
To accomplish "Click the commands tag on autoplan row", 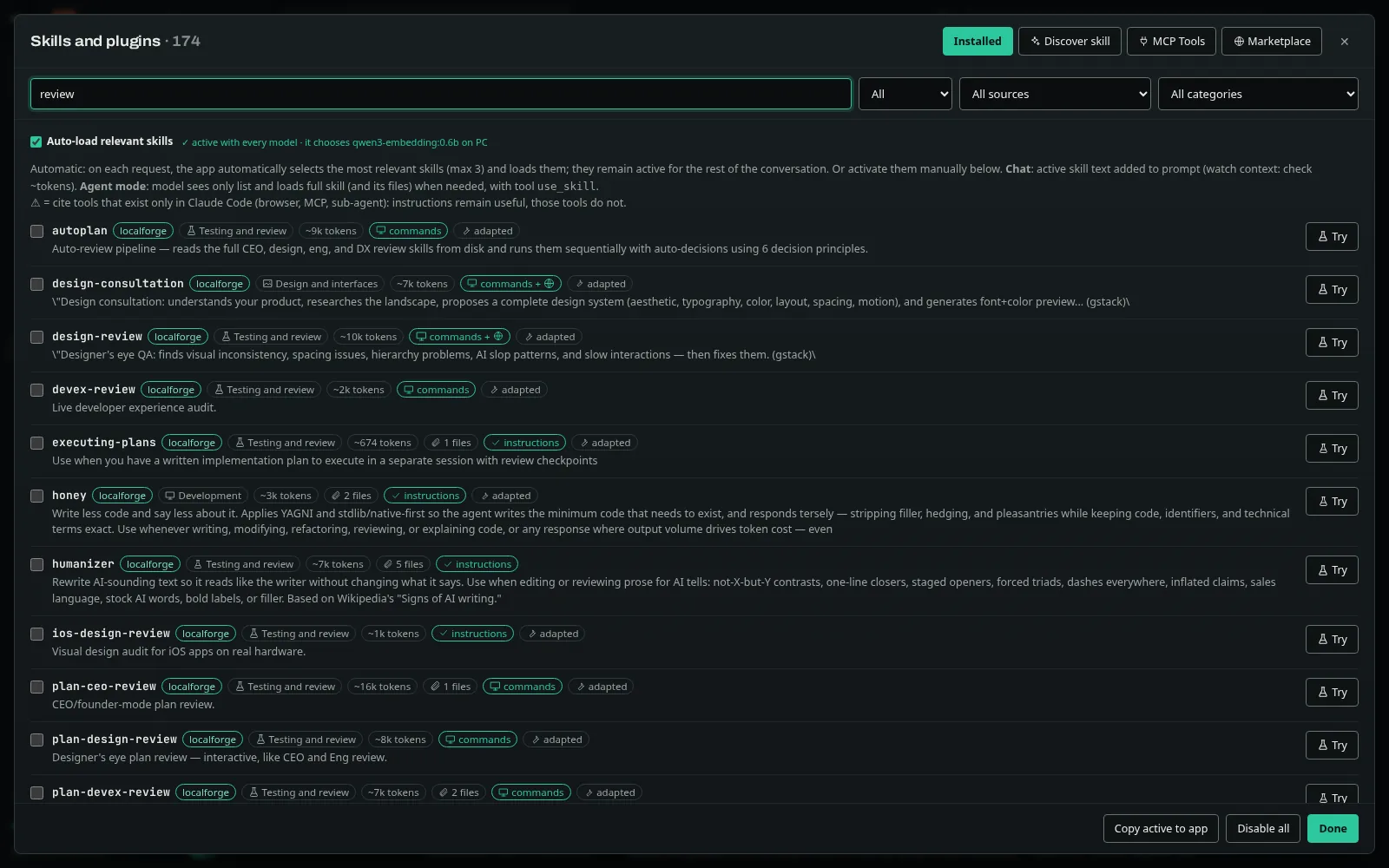I will coord(408,231).
